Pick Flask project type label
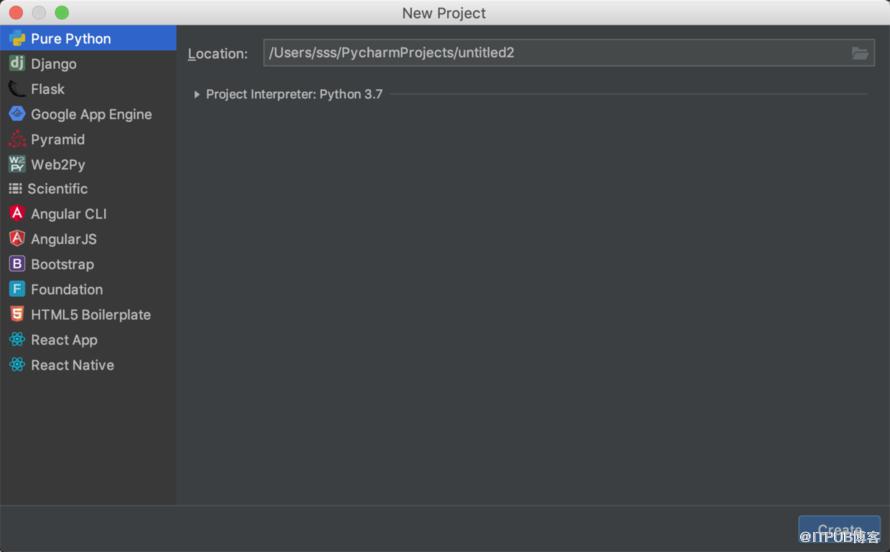This screenshot has height=552, width=890. (48, 89)
